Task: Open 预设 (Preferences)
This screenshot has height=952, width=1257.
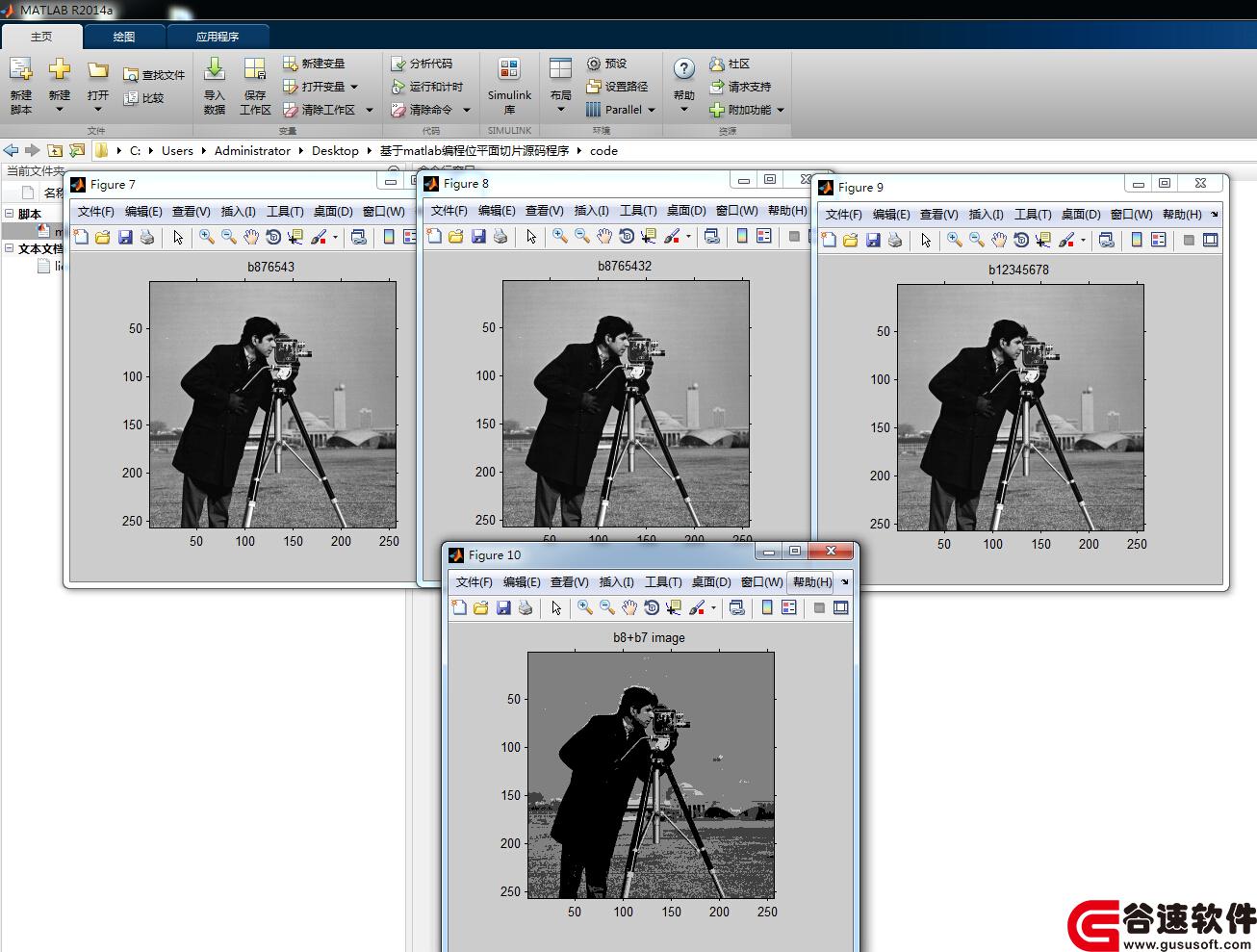Action: [x=606, y=64]
